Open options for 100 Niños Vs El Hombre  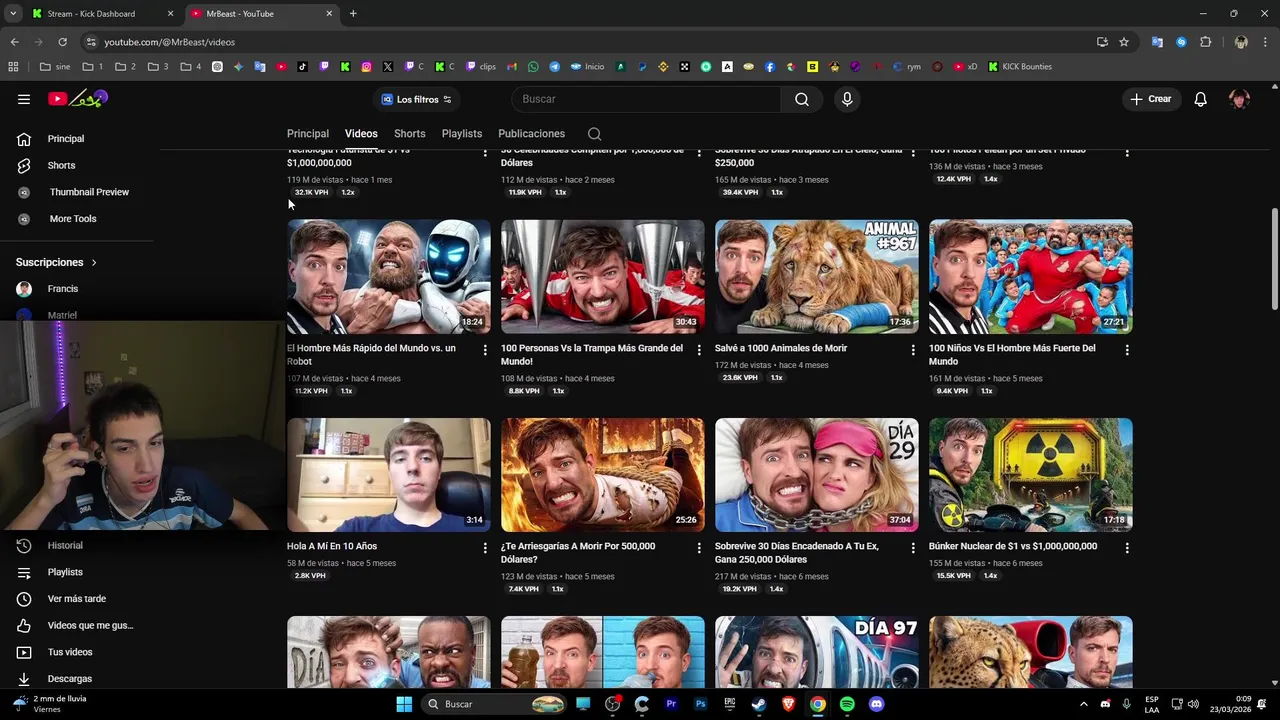(x=1127, y=350)
